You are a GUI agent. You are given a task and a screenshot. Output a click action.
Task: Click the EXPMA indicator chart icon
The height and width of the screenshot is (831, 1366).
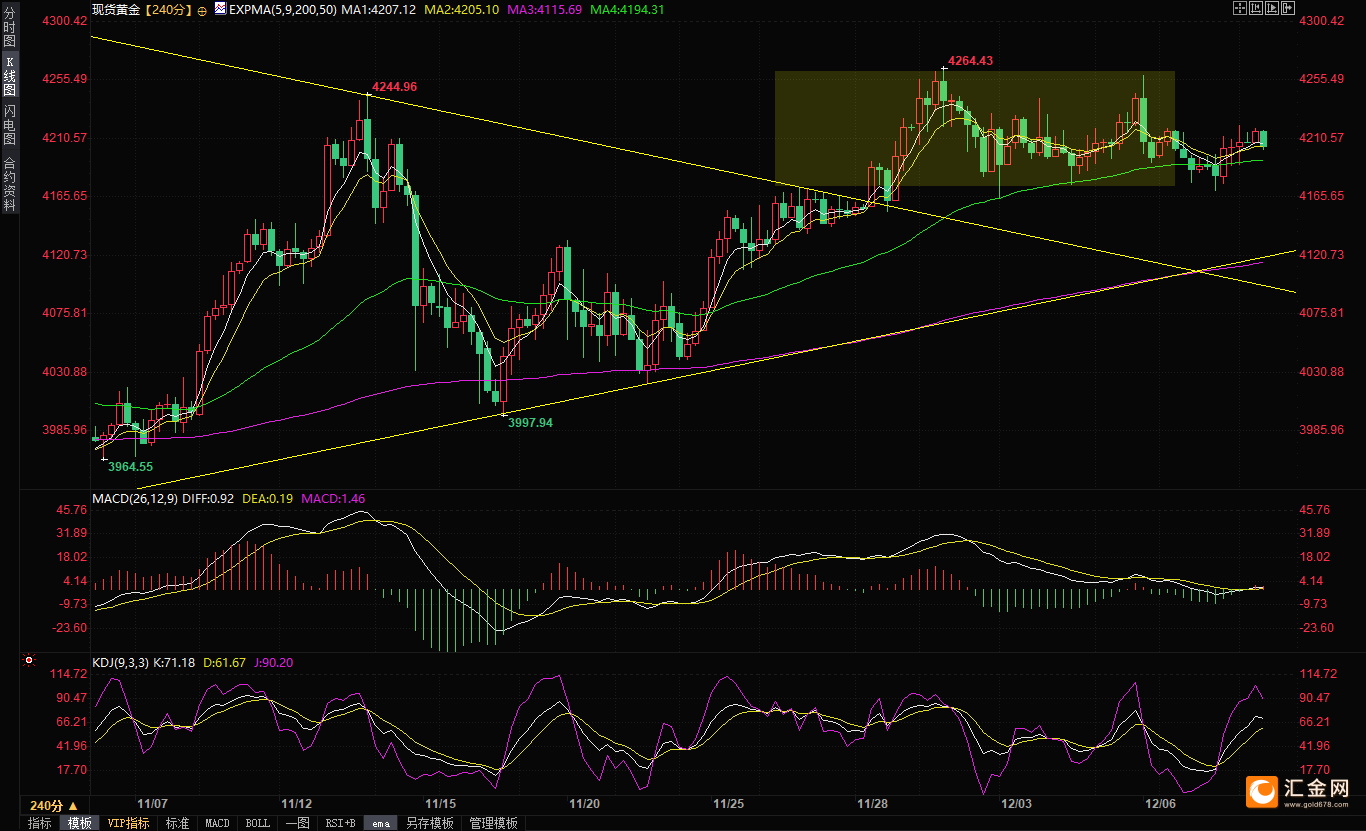click(220, 9)
